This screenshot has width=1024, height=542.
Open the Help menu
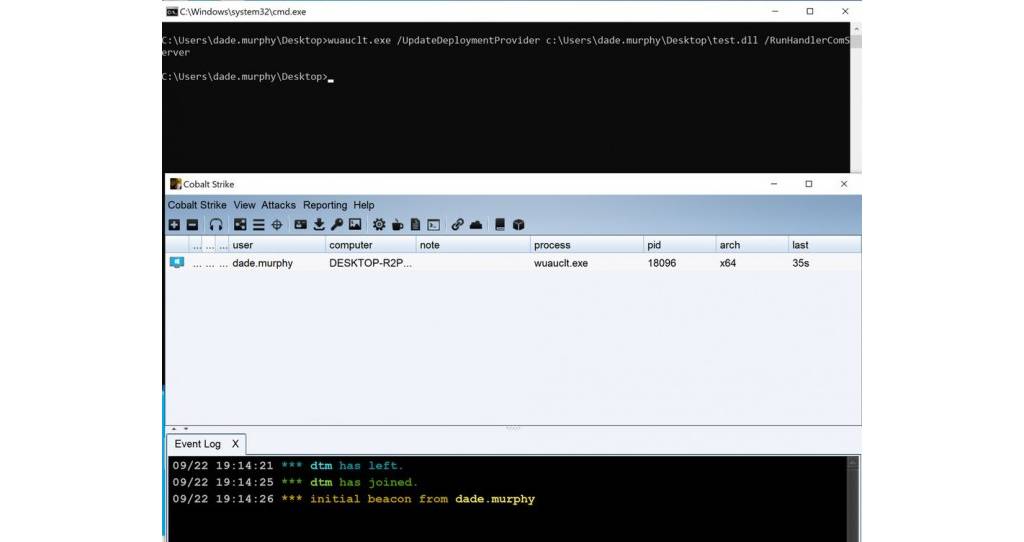364,205
